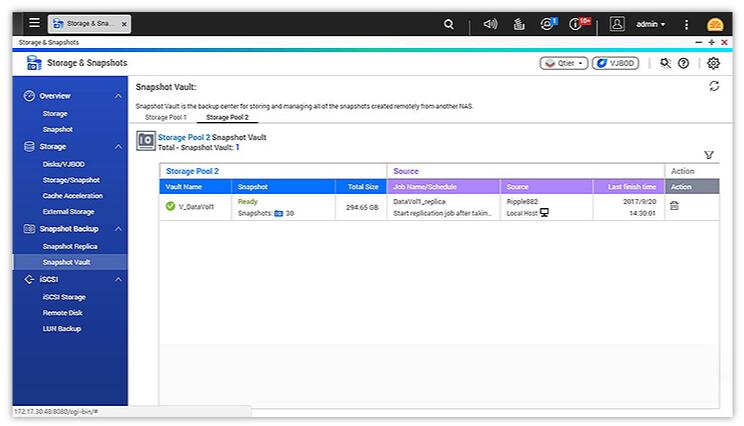The image size is (744, 426).
Task: Open the admin account dropdown
Action: click(651, 24)
